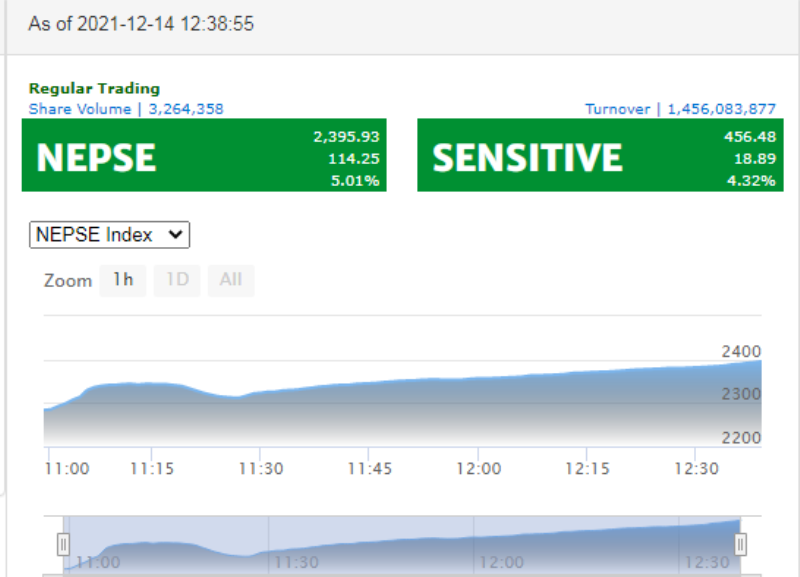800x577 pixels.
Task: Click the left navigator range handle
Action: click(x=63, y=544)
